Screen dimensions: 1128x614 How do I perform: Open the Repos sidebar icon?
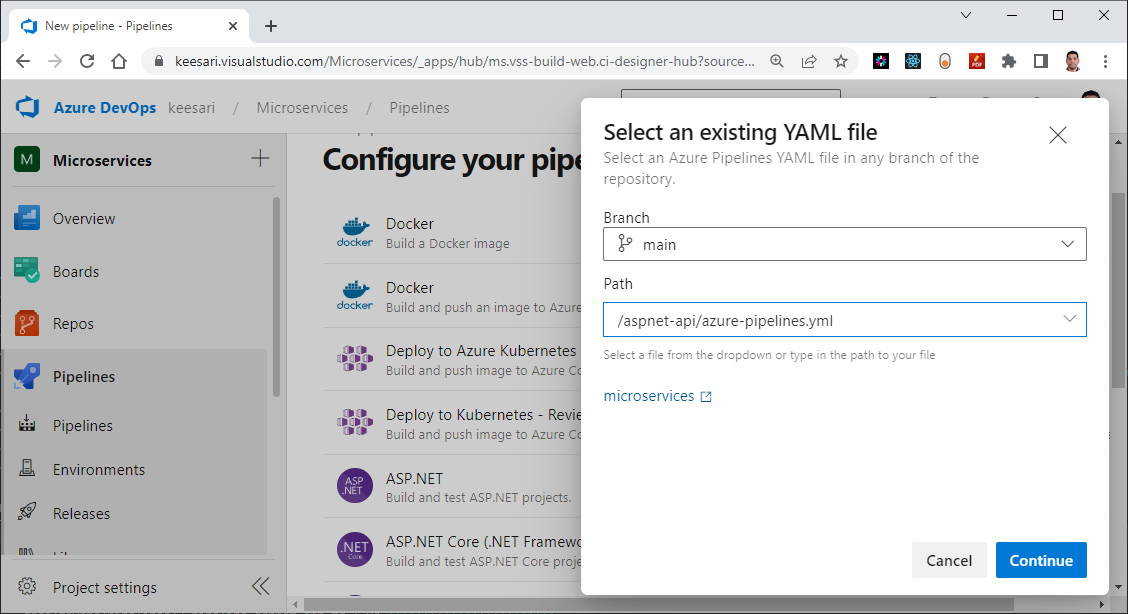[x=27, y=324]
